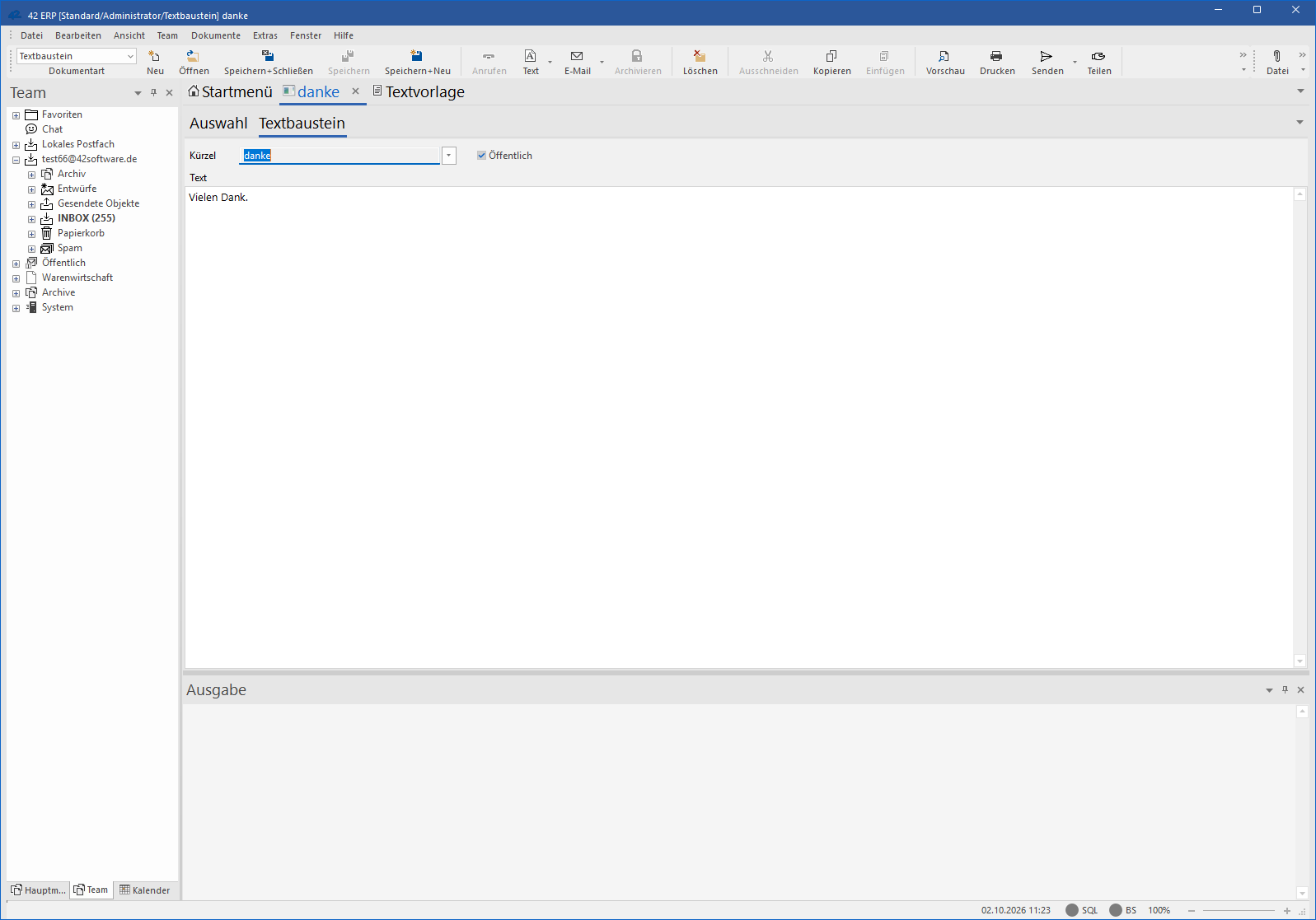The height and width of the screenshot is (920, 1316).
Task: Expand the INBOX (255) node
Action: [31, 219]
